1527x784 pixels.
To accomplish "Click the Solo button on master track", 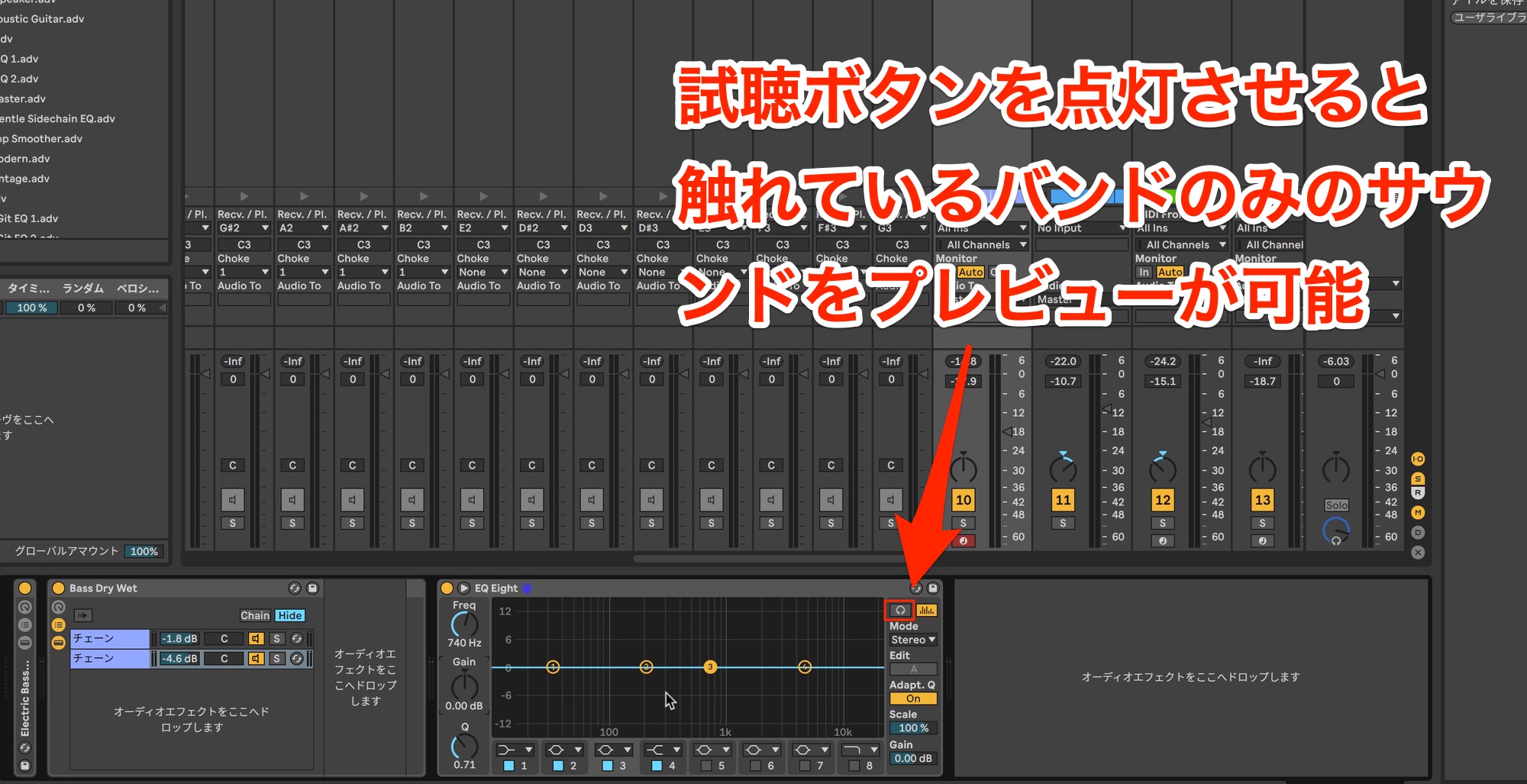I will 1336,505.
